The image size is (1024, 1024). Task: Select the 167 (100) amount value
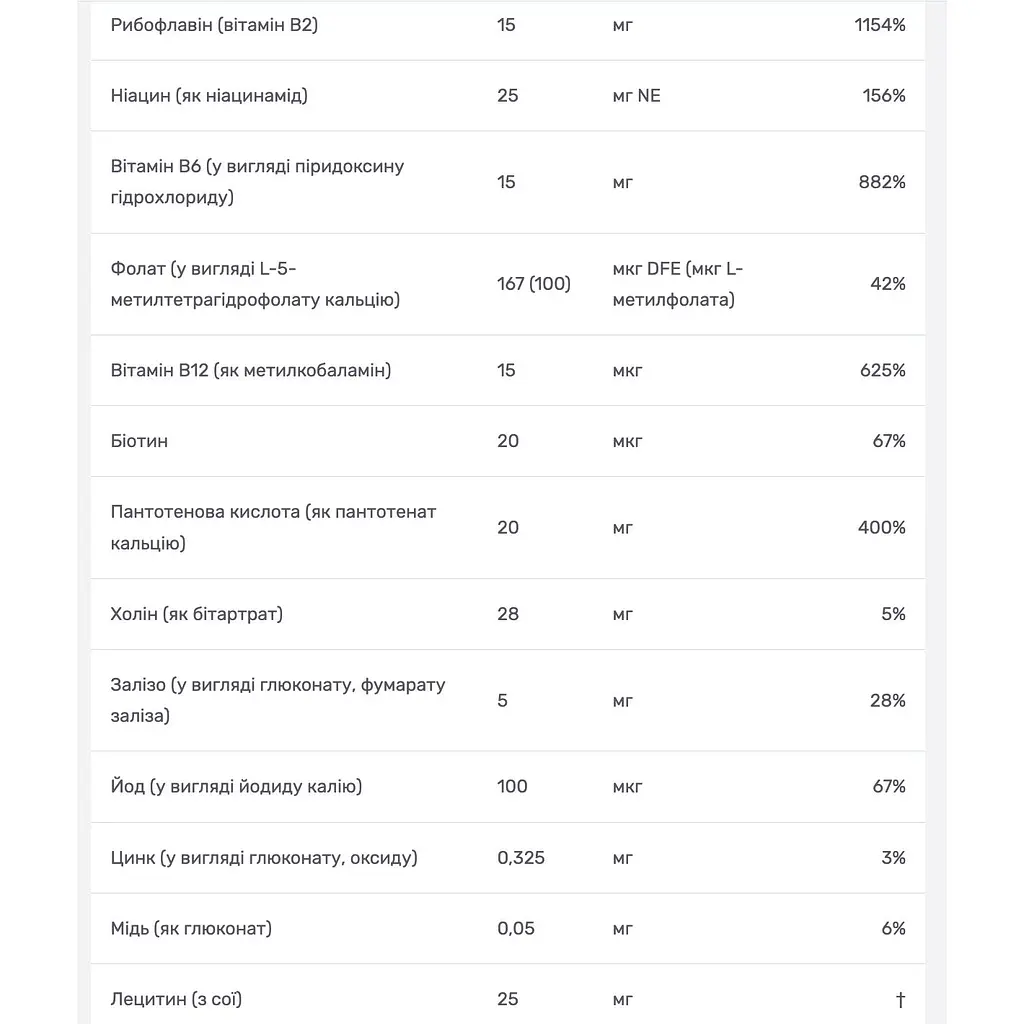(534, 283)
